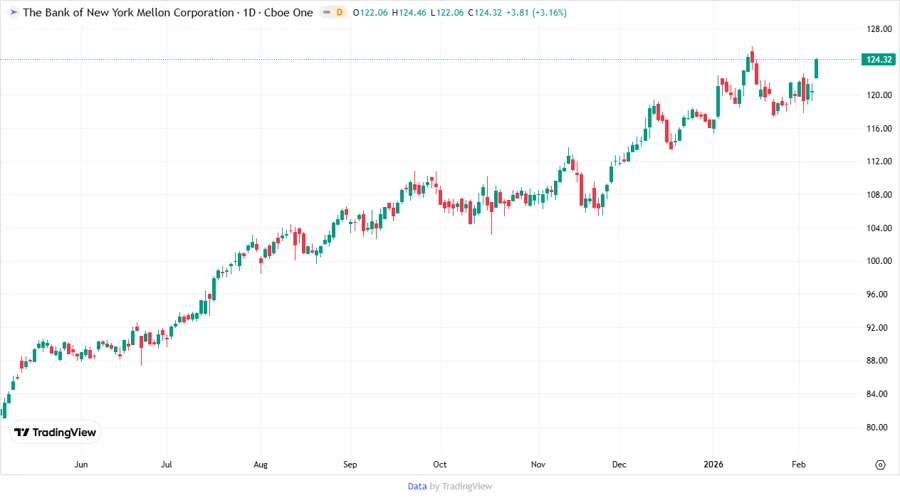Click the 'Cboe One' exchange label
Image resolution: width=900 pixels, height=498 pixels.
point(289,12)
